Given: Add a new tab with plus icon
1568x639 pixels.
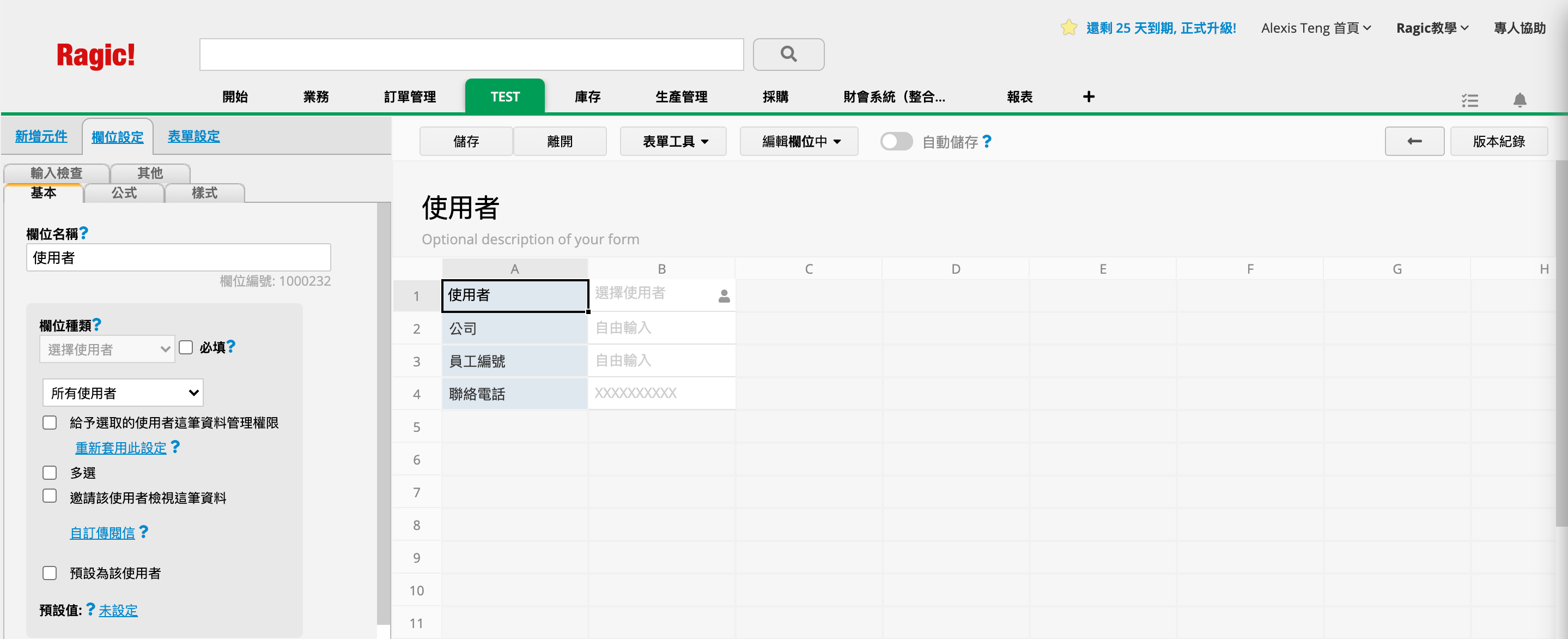Looking at the screenshot, I should pyautogui.click(x=1089, y=97).
